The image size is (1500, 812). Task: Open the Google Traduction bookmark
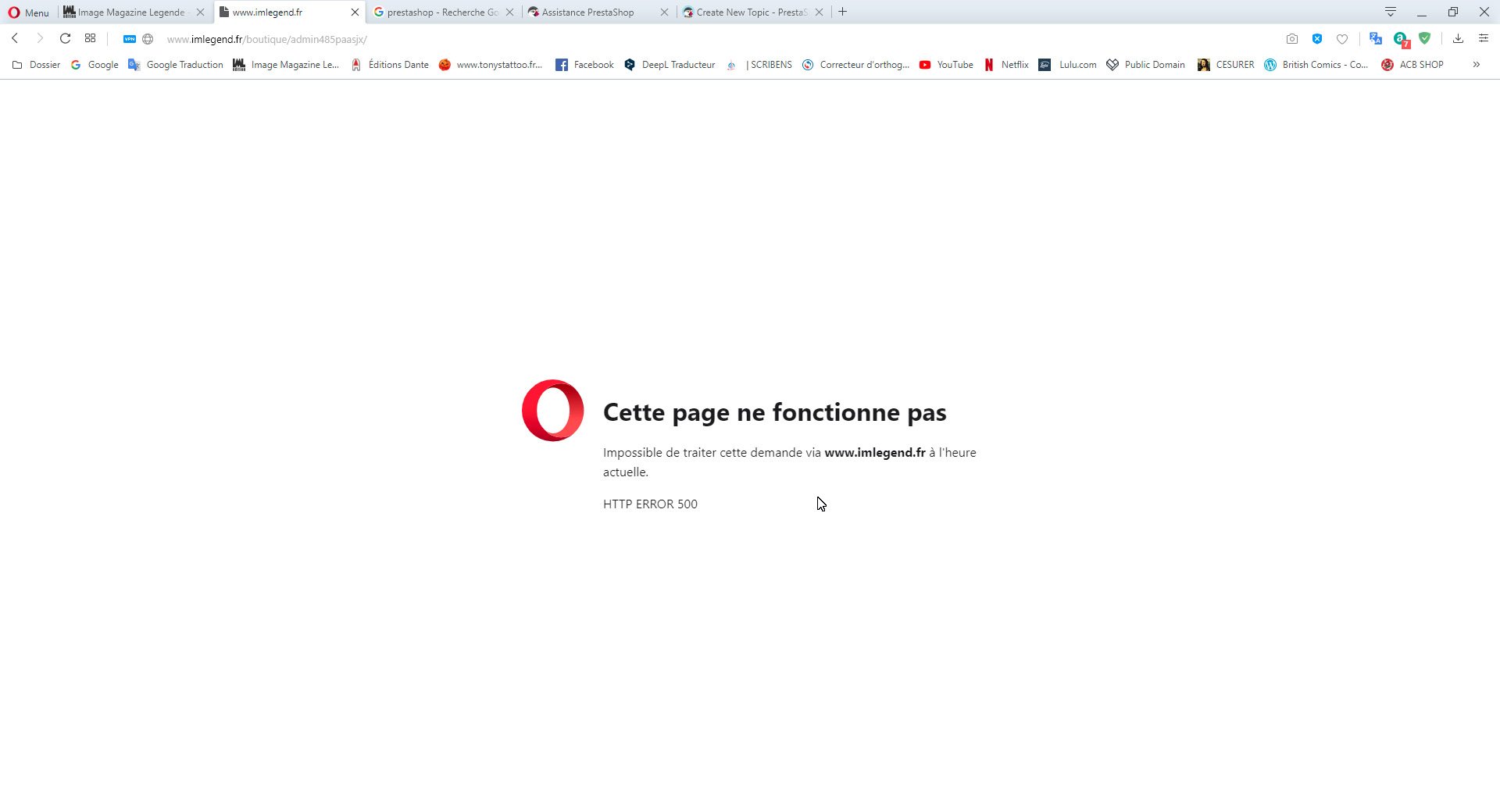pos(176,65)
